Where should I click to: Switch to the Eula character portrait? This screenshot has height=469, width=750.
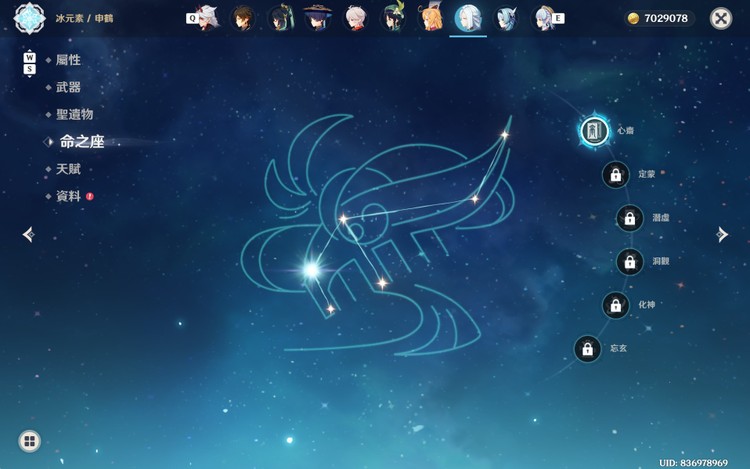pyautogui.click(x=506, y=18)
